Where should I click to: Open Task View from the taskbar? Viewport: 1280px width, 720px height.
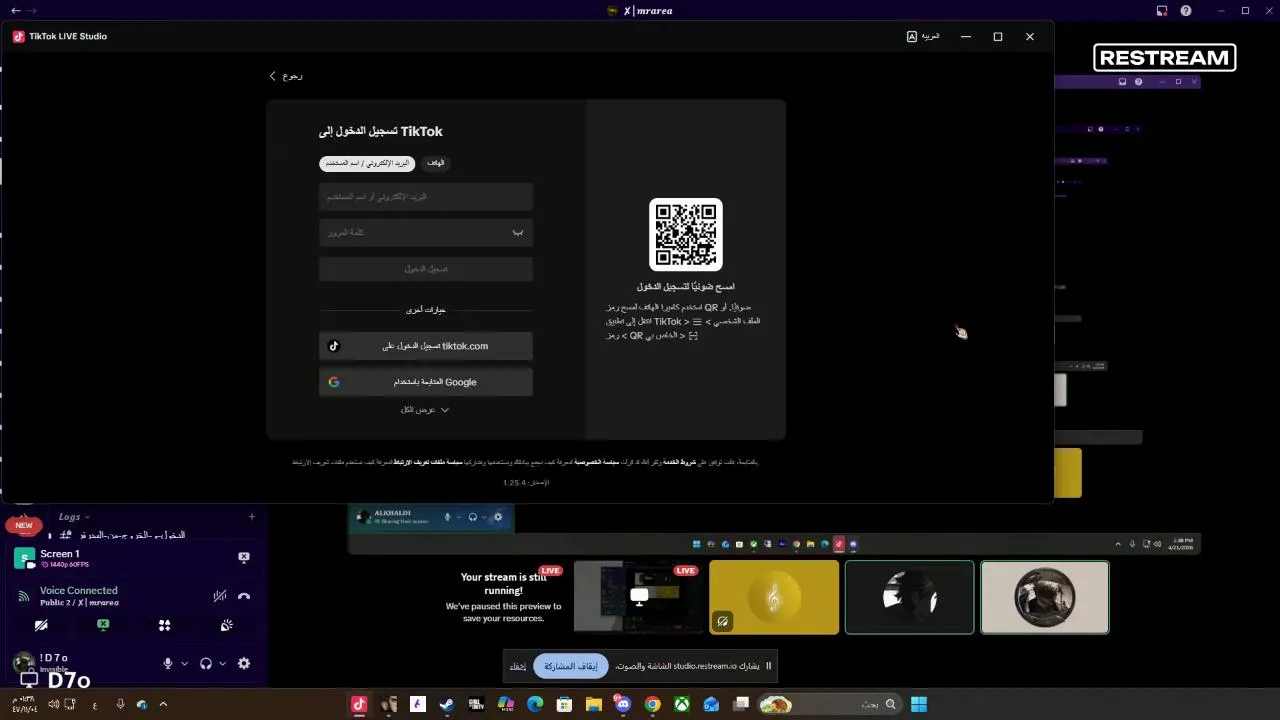click(741, 704)
